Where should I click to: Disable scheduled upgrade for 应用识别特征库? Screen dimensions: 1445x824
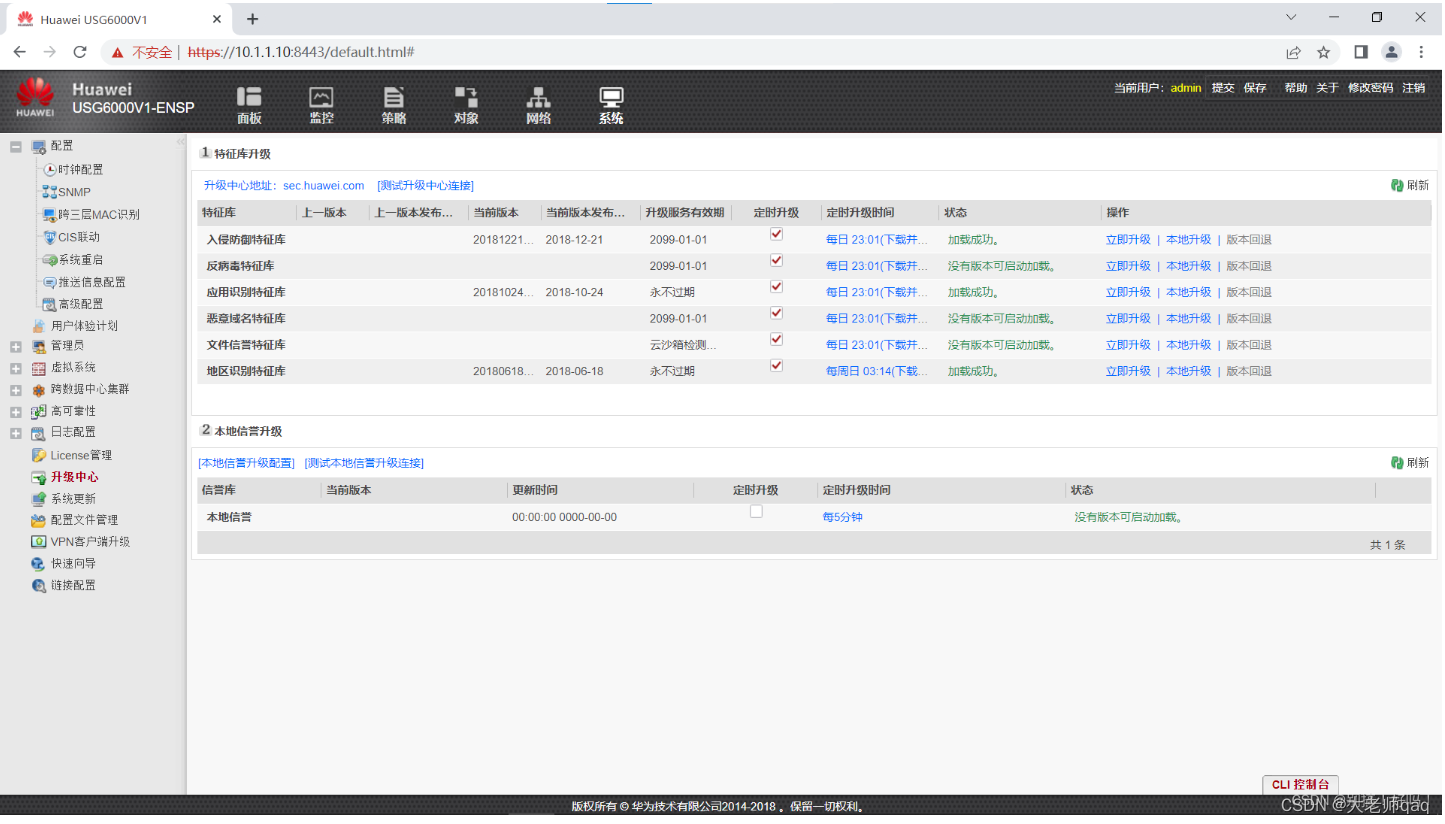click(x=776, y=286)
